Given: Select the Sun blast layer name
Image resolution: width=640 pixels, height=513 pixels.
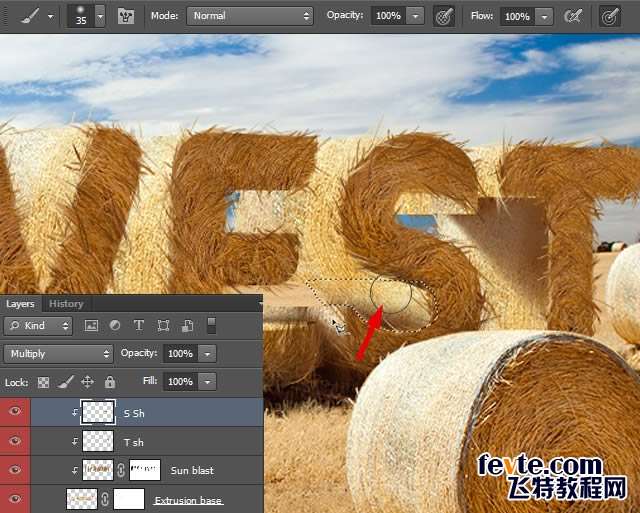Looking at the screenshot, I should point(192,471).
